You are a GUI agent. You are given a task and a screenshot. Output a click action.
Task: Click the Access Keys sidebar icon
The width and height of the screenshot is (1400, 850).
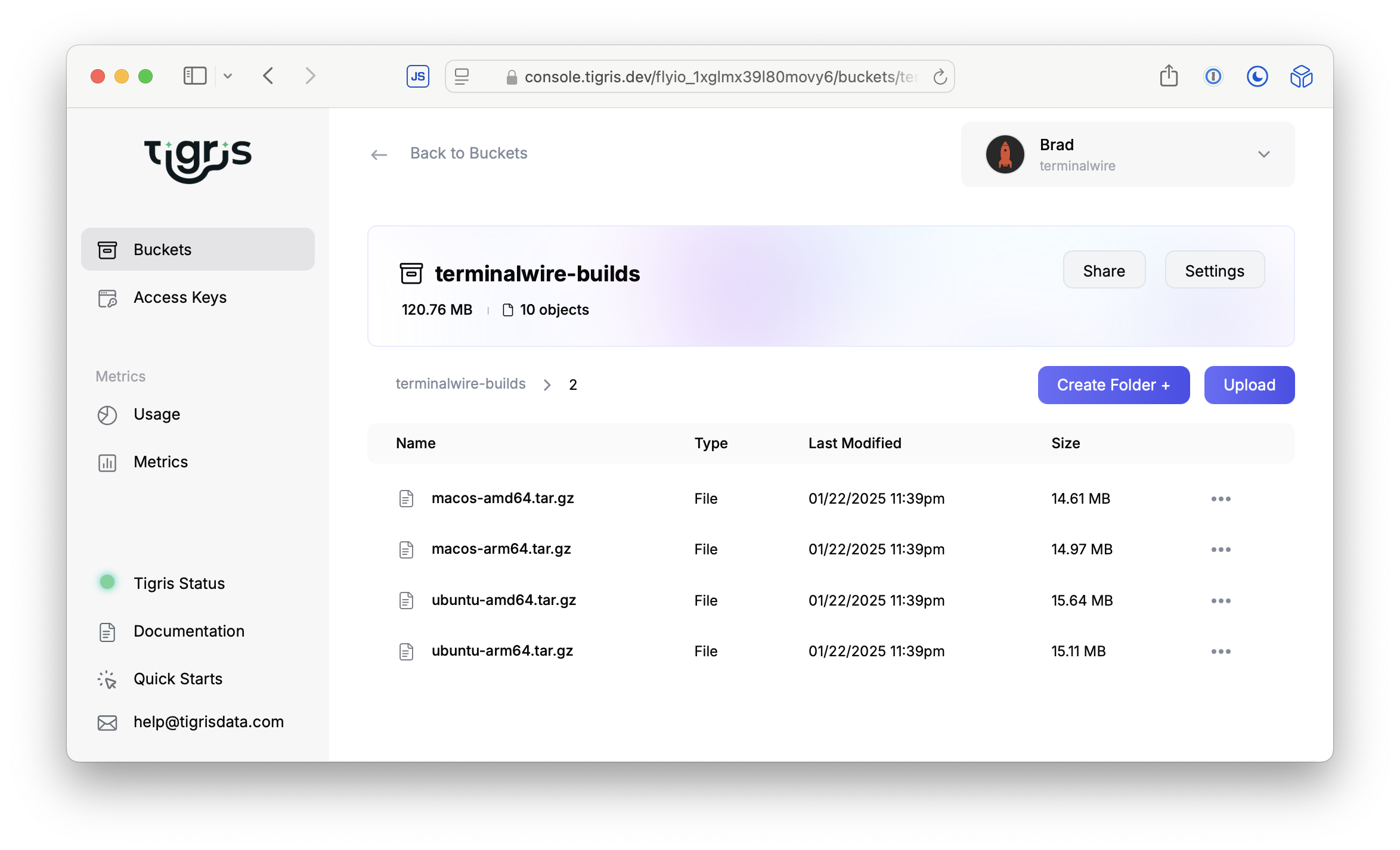click(x=108, y=297)
